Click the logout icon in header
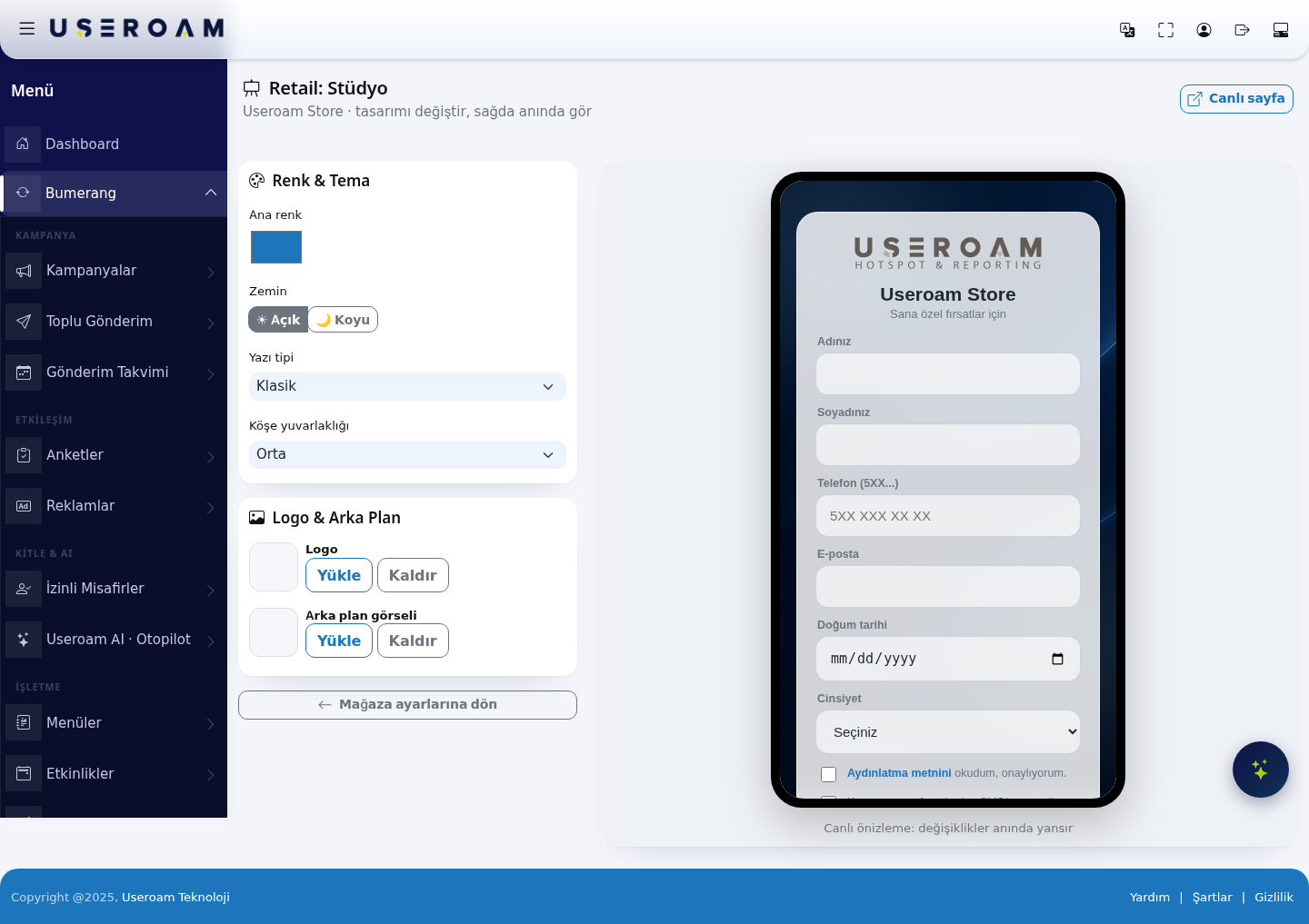The height and width of the screenshot is (924, 1309). coord(1242,30)
